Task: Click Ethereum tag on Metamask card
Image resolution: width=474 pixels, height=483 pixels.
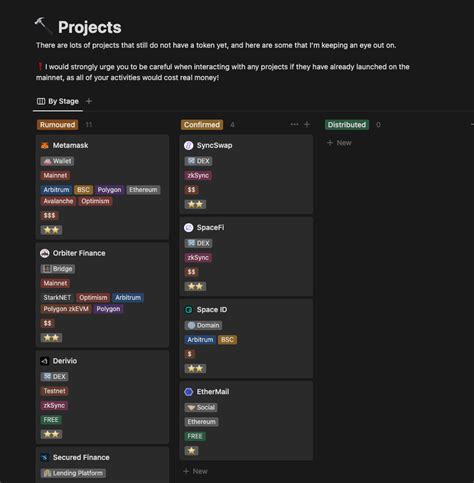Action: pyautogui.click(x=143, y=190)
